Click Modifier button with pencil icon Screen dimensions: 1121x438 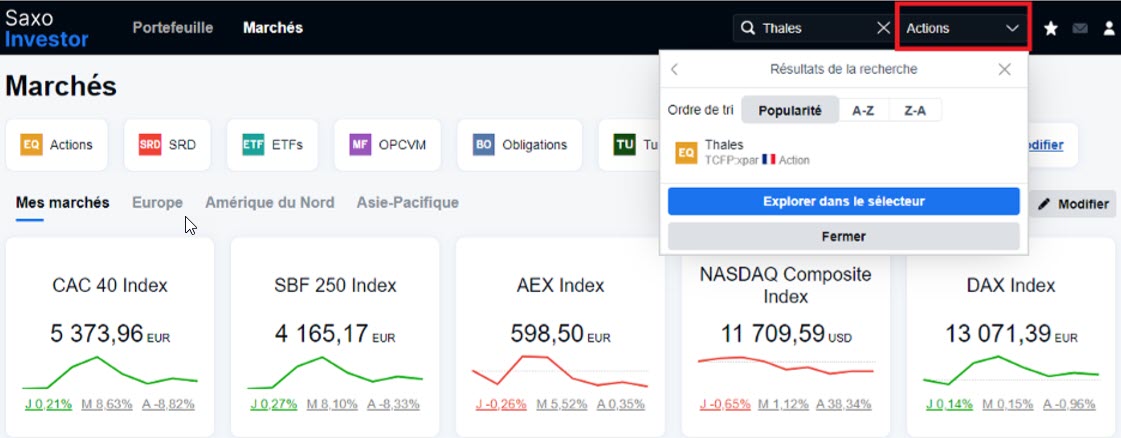point(1073,204)
